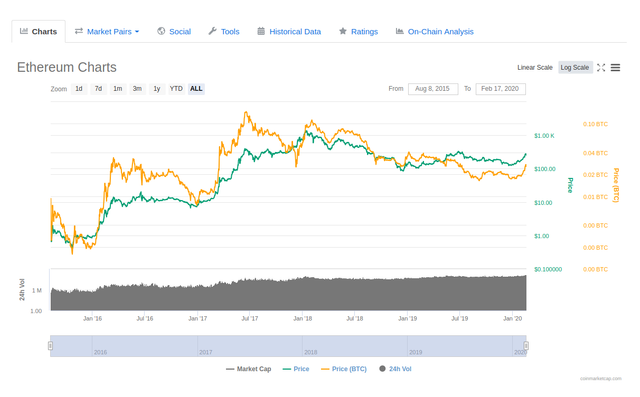Toggle Market Cap series in legend
Screen dimensions: 640x397
(x=248, y=369)
